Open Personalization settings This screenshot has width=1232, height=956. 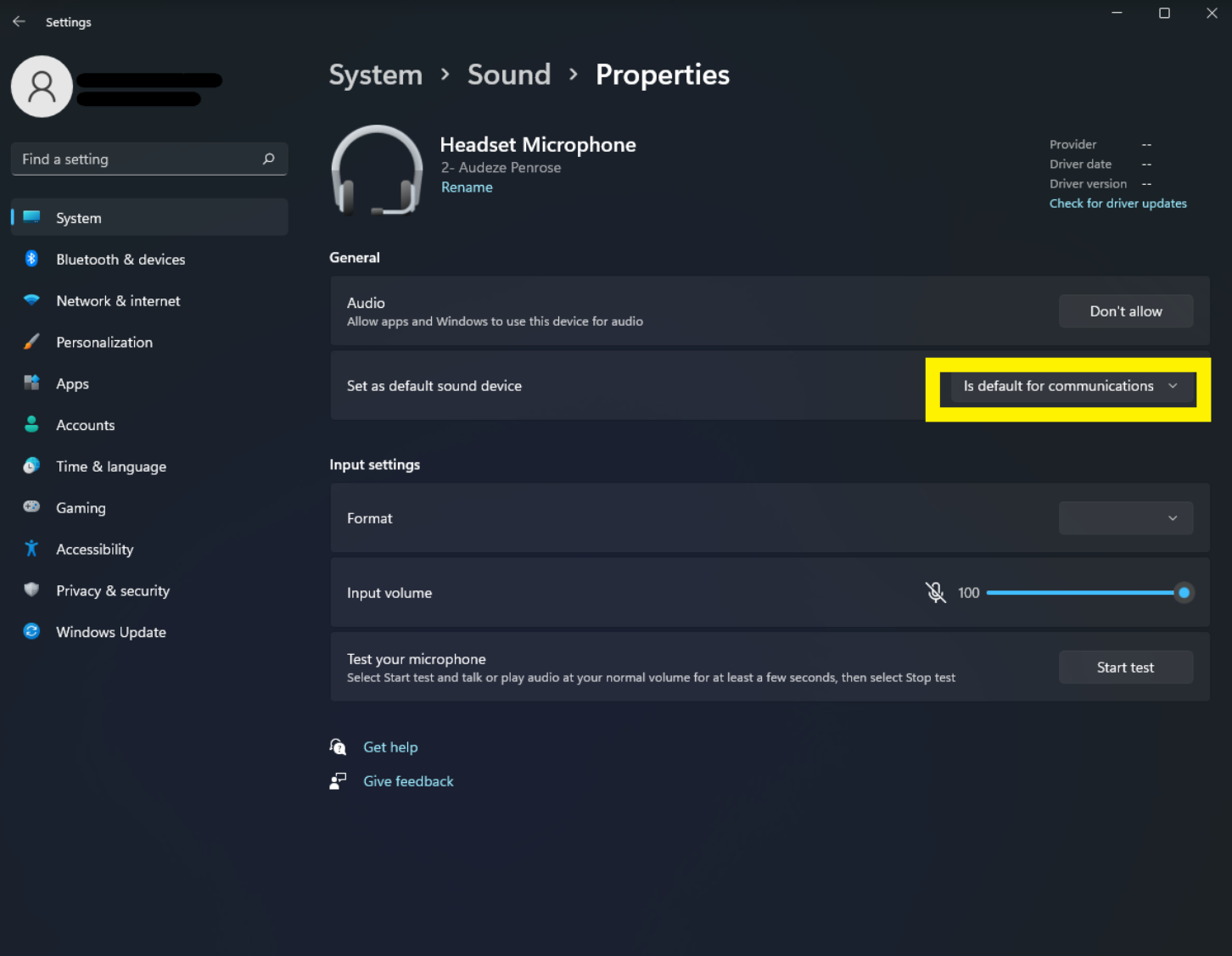click(149, 342)
